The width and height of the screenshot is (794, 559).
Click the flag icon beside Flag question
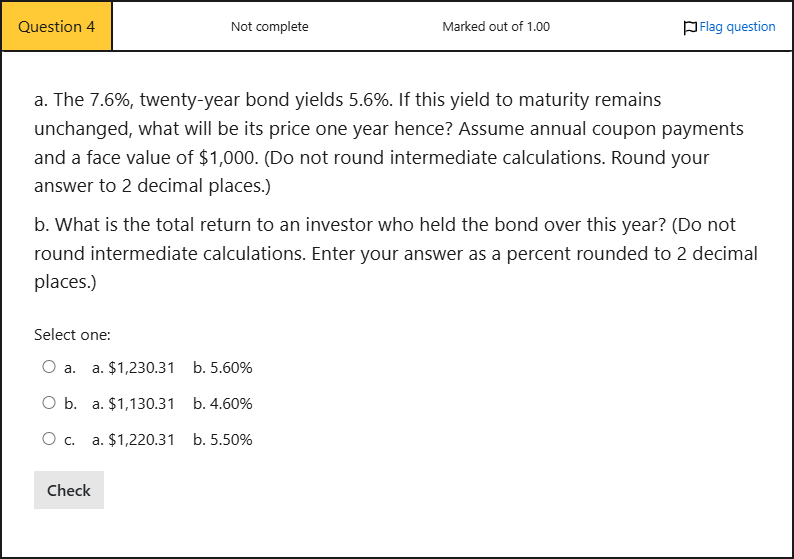(x=690, y=27)
